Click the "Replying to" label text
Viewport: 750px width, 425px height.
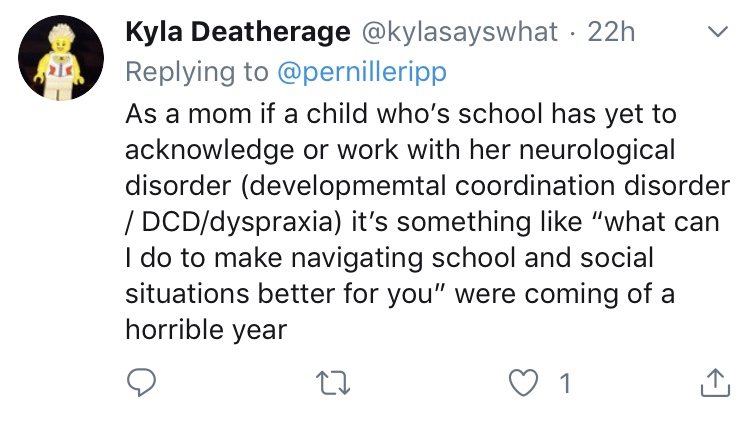click(194, 72)
